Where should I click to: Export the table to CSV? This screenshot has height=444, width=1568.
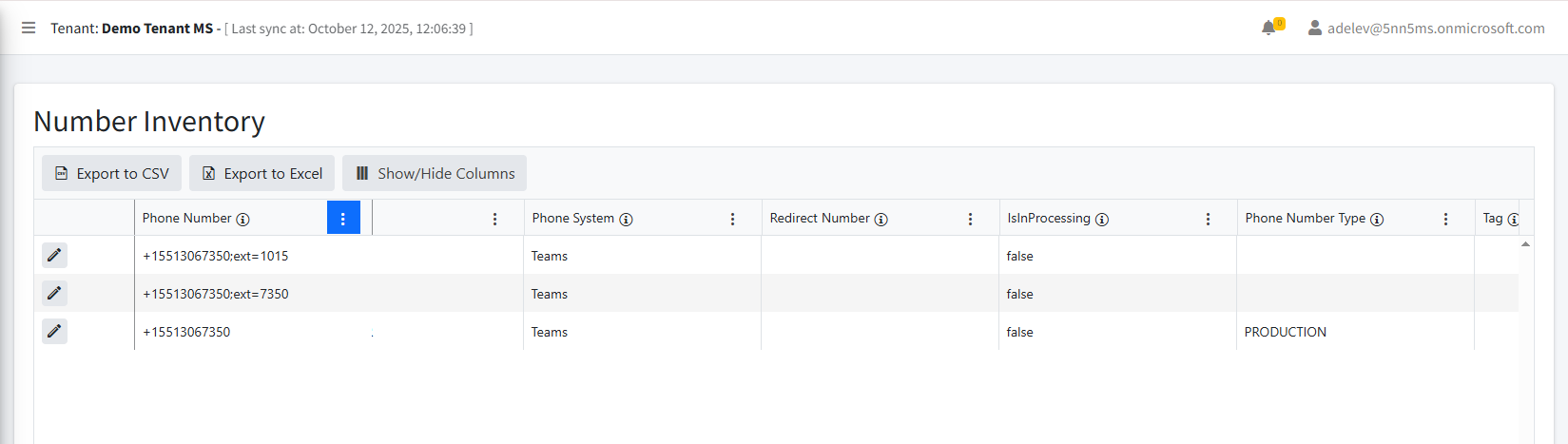point(111,173)
